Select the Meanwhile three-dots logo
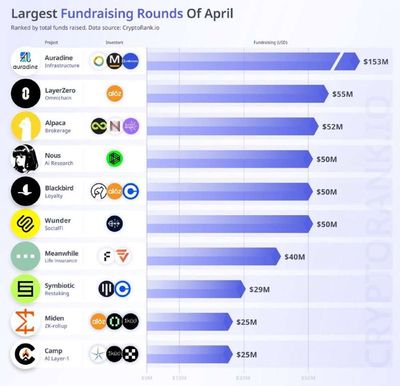Viewport: 400px width, 386px height. pos(25,256)
